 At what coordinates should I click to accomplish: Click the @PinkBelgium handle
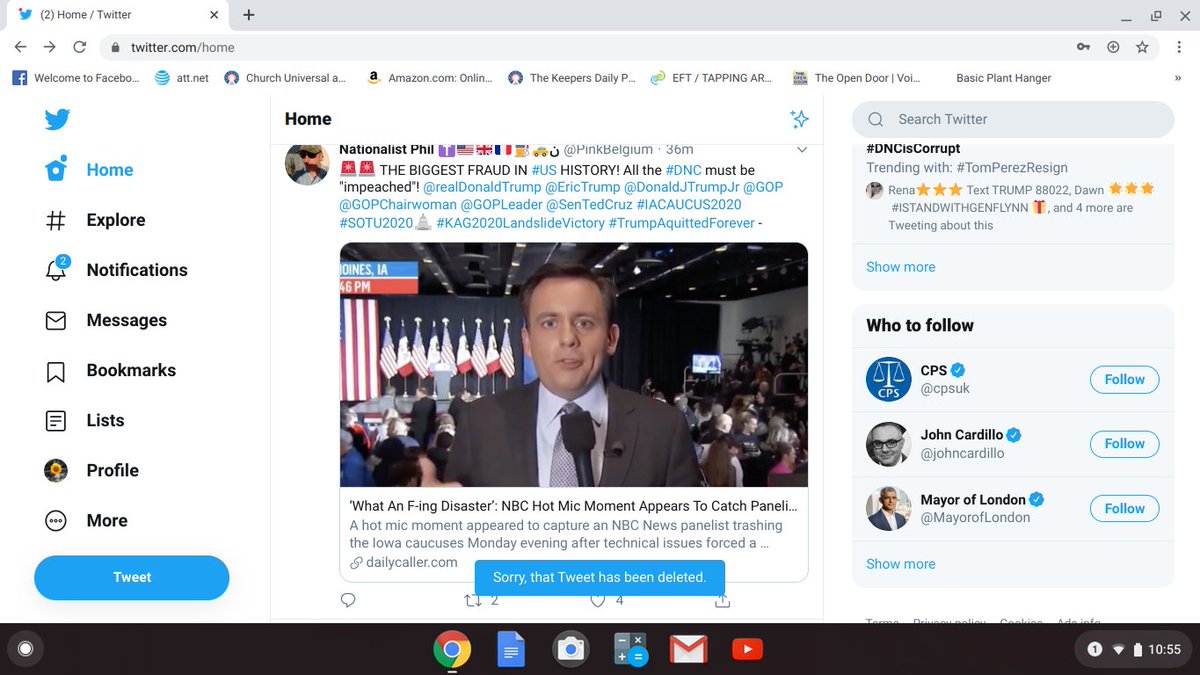coord(608,149)
